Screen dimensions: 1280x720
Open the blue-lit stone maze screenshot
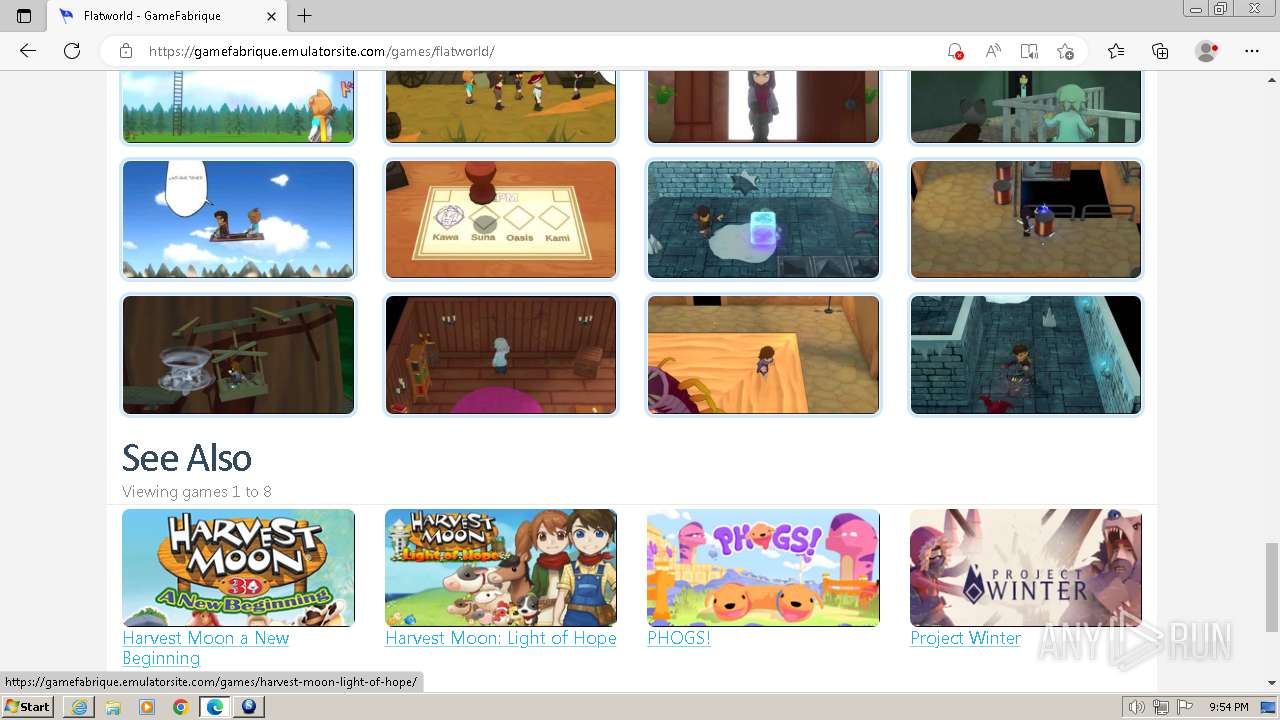click(x=1026, y=354)
